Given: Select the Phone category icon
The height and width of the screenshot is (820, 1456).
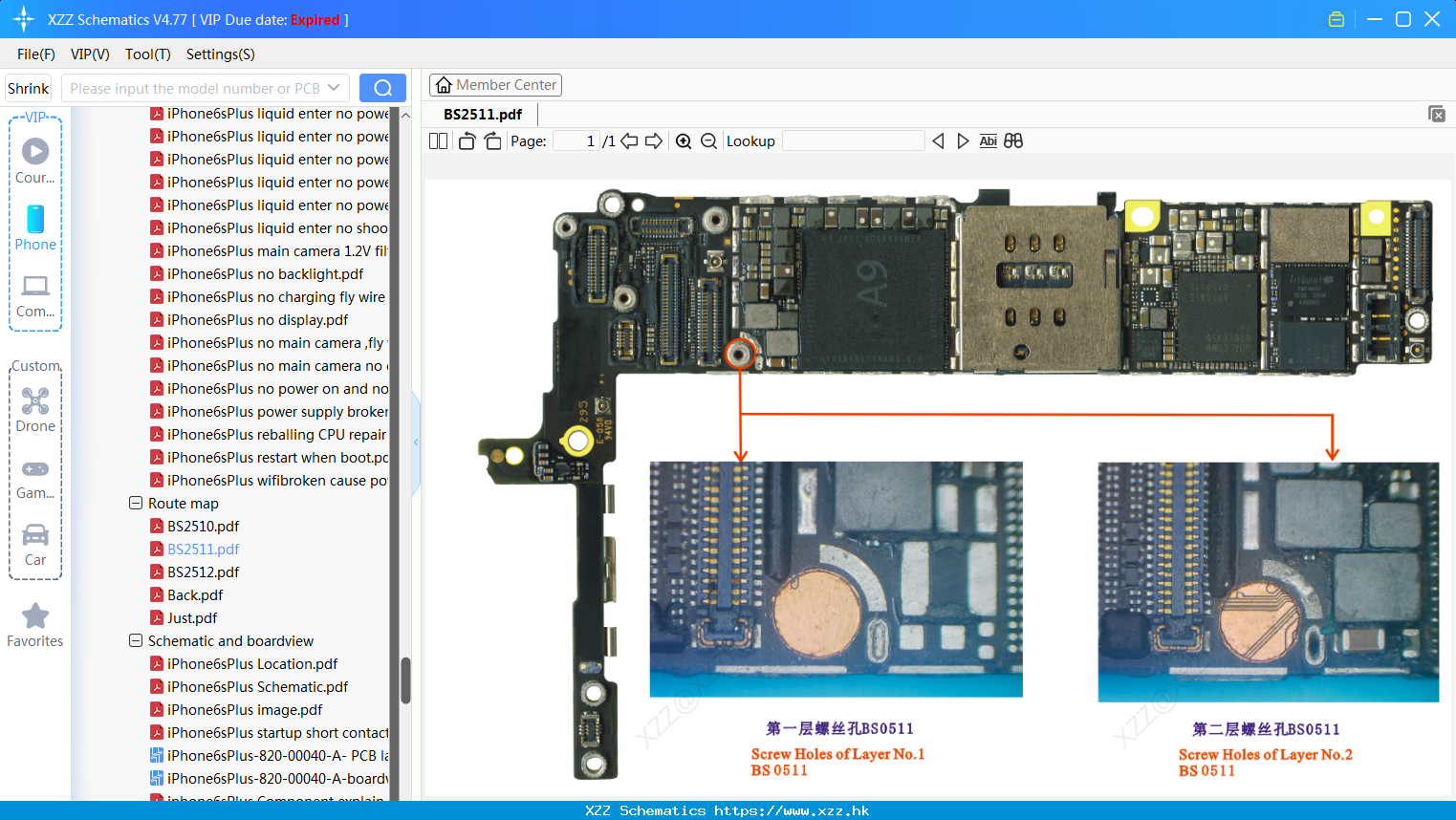Looking at the screenshot, I should [x=35, y=227].
